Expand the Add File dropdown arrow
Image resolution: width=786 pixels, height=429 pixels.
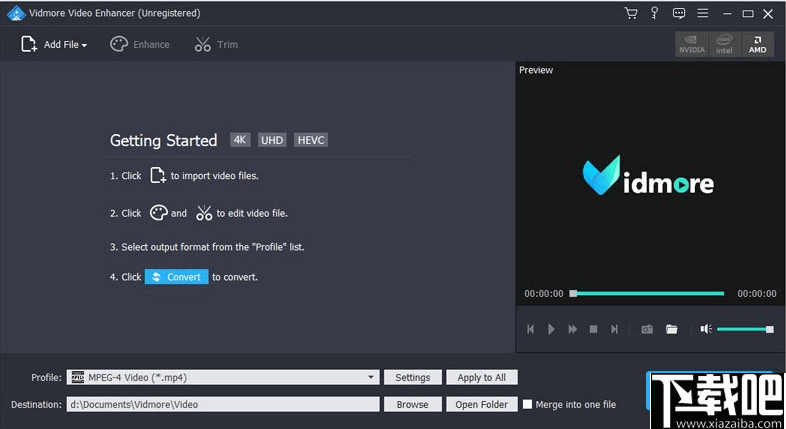point(84,46)
